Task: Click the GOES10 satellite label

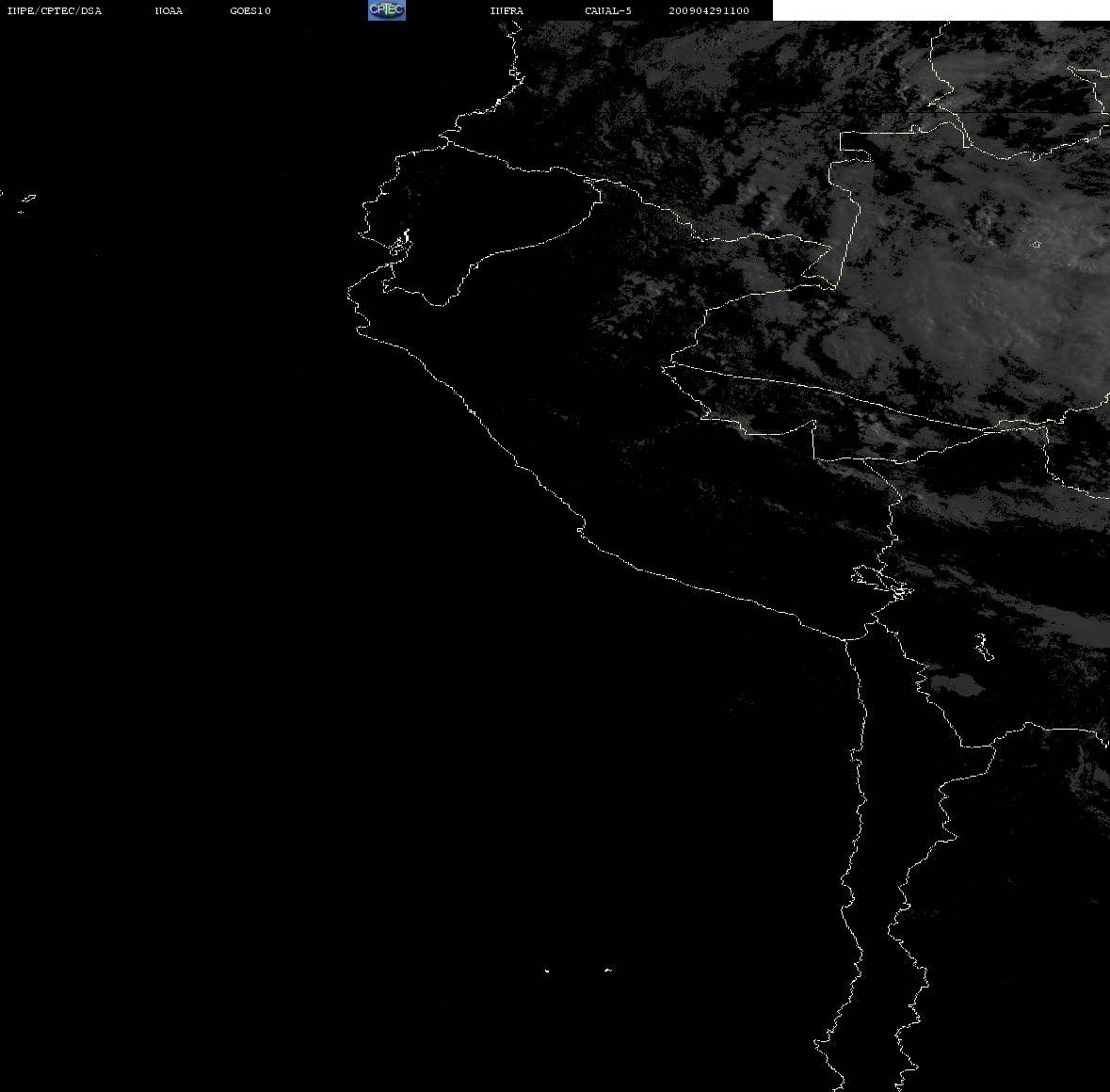Action: point(249,10)
